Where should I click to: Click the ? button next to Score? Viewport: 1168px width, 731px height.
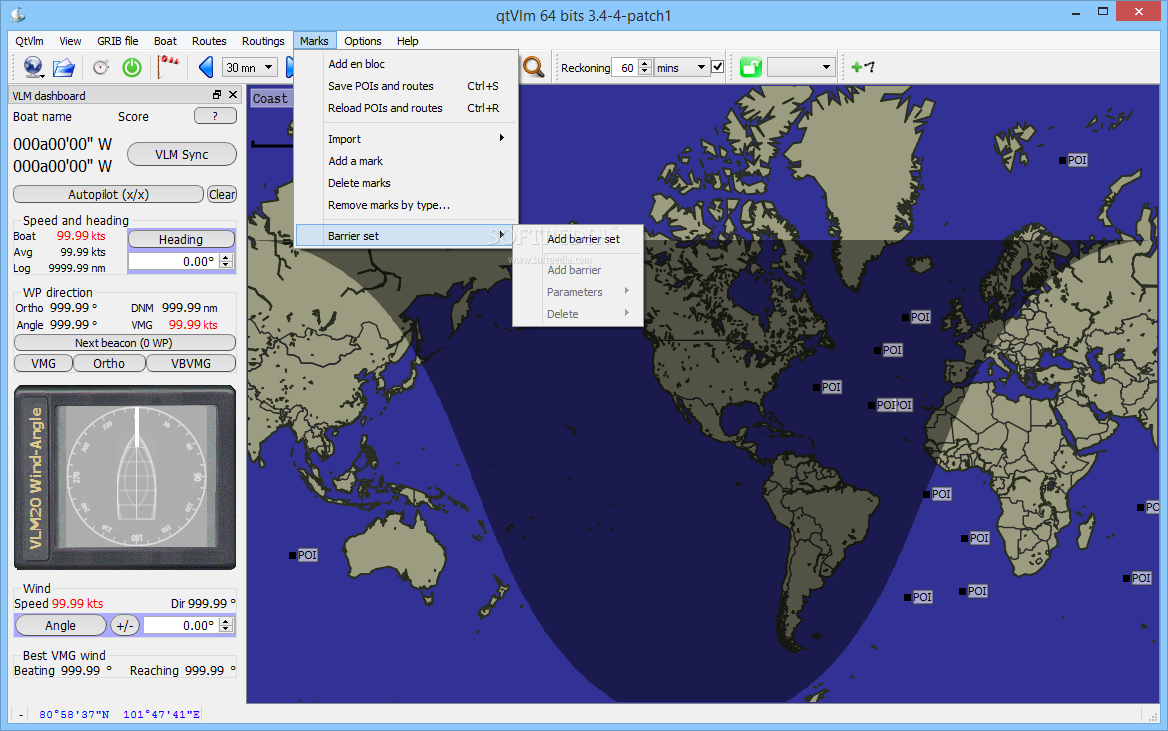click(x=215, y=115)
